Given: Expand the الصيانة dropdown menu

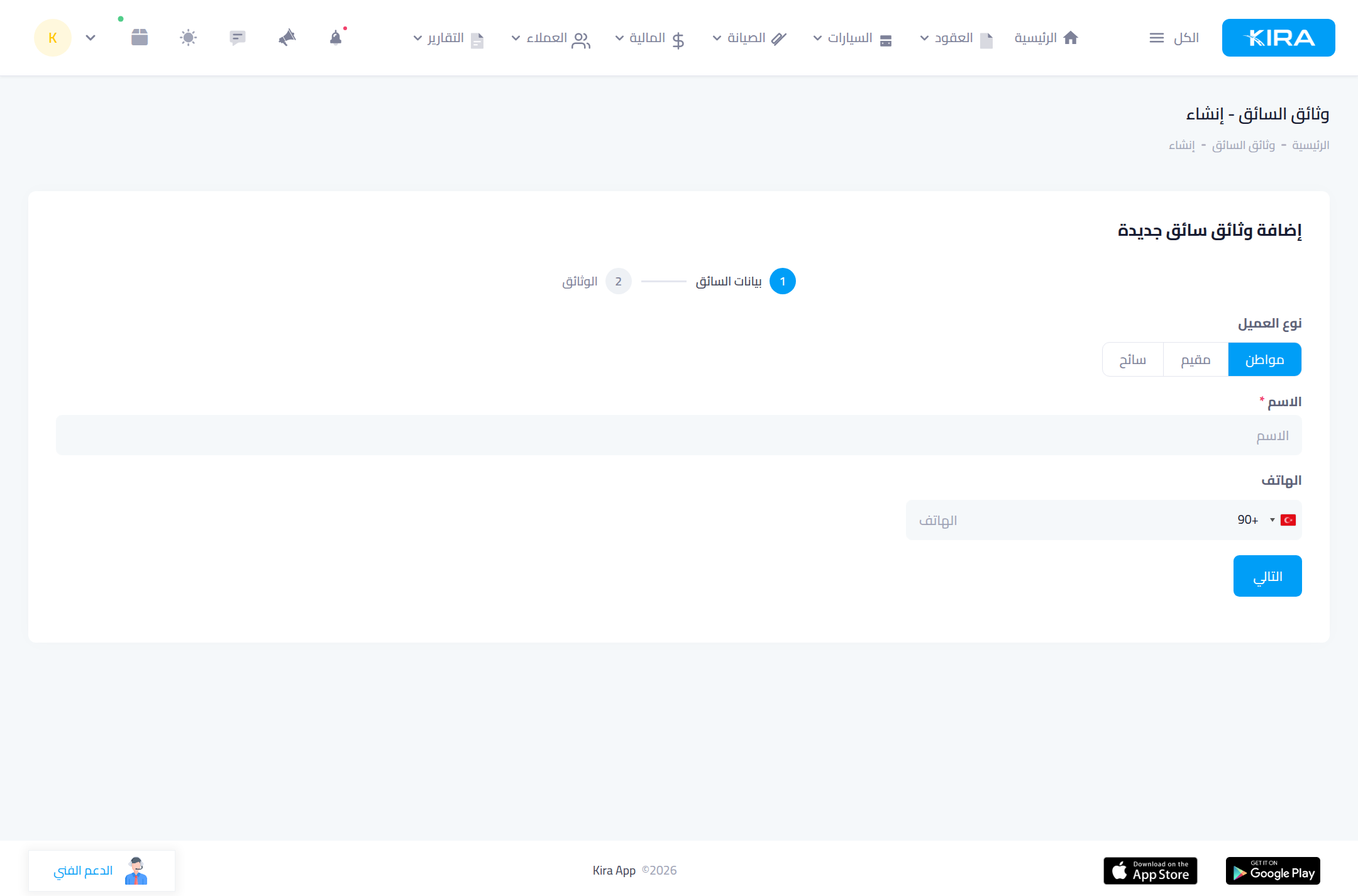Looking at the screenshot, I should (717, 38).
